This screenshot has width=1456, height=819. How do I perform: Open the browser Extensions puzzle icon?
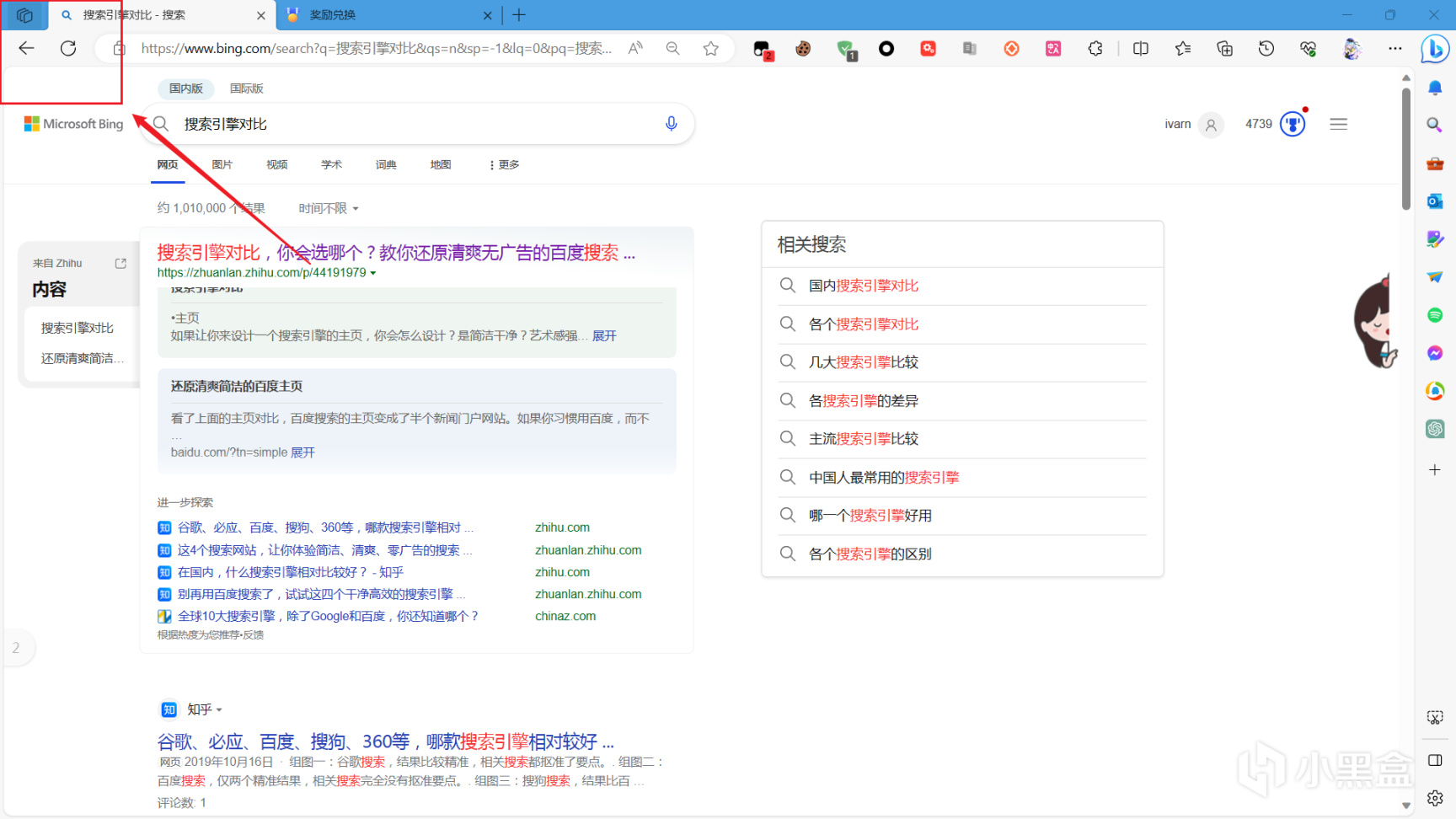click(1095, 49)
